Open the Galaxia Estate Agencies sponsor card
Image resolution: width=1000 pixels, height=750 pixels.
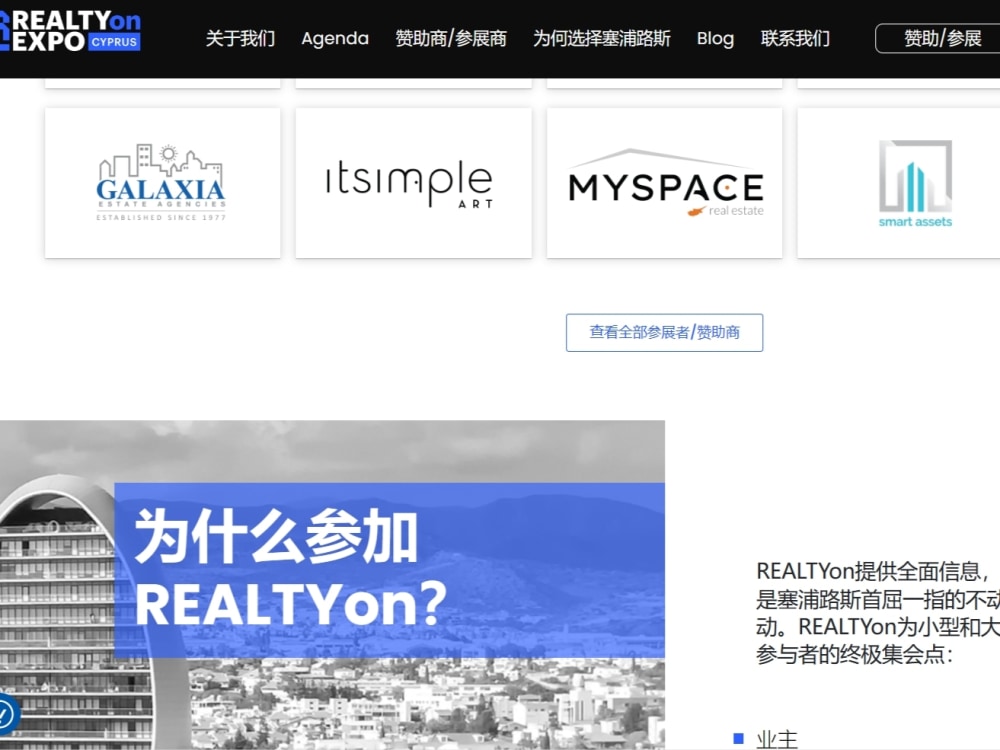[163, 183]
